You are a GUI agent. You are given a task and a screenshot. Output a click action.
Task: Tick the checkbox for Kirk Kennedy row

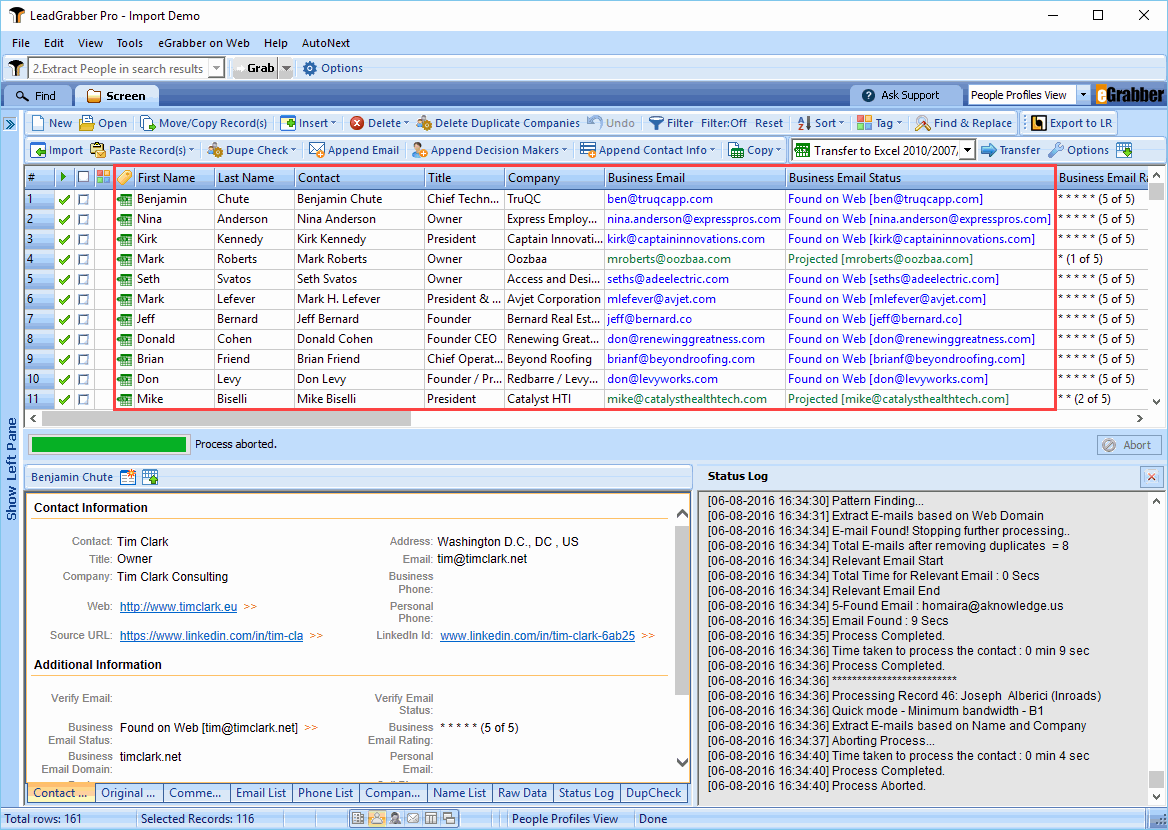83,239
